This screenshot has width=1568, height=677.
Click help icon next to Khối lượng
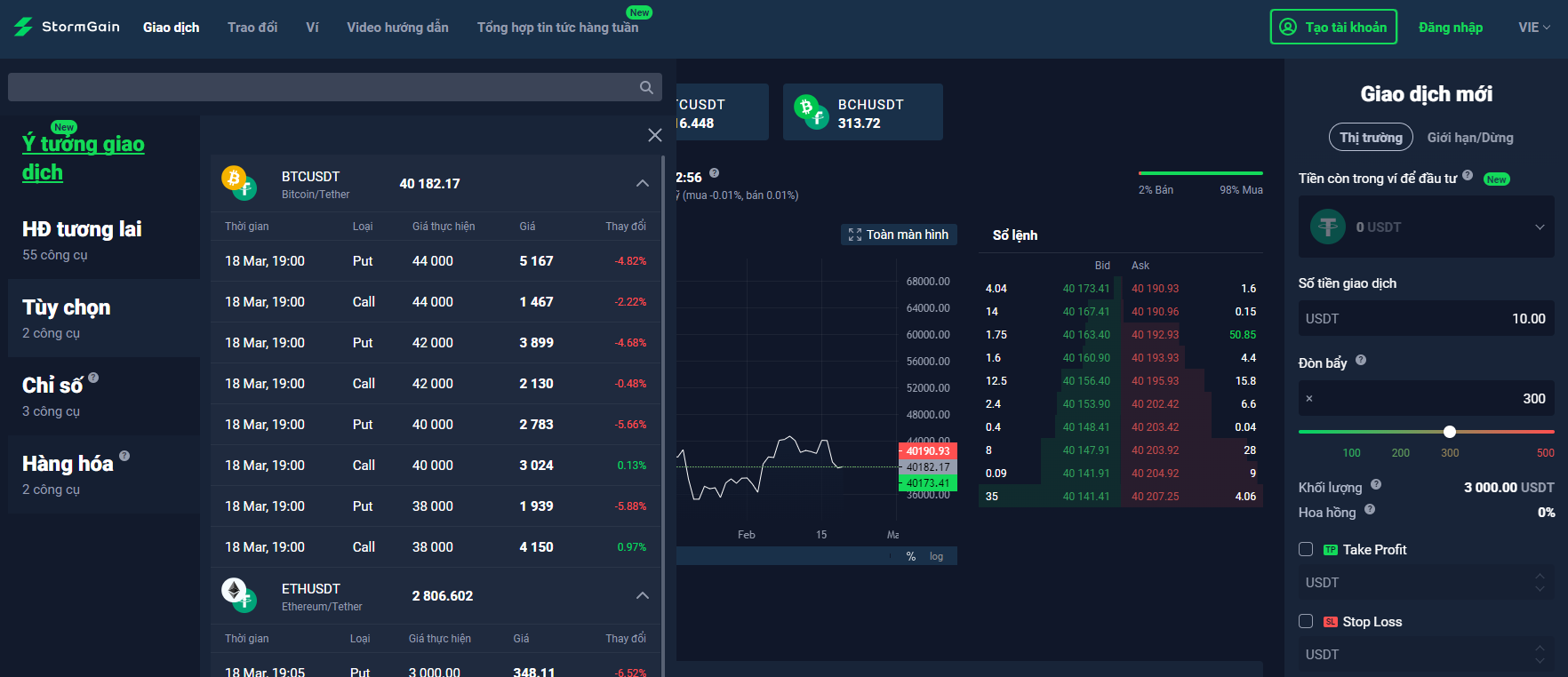pos(1376,484)
